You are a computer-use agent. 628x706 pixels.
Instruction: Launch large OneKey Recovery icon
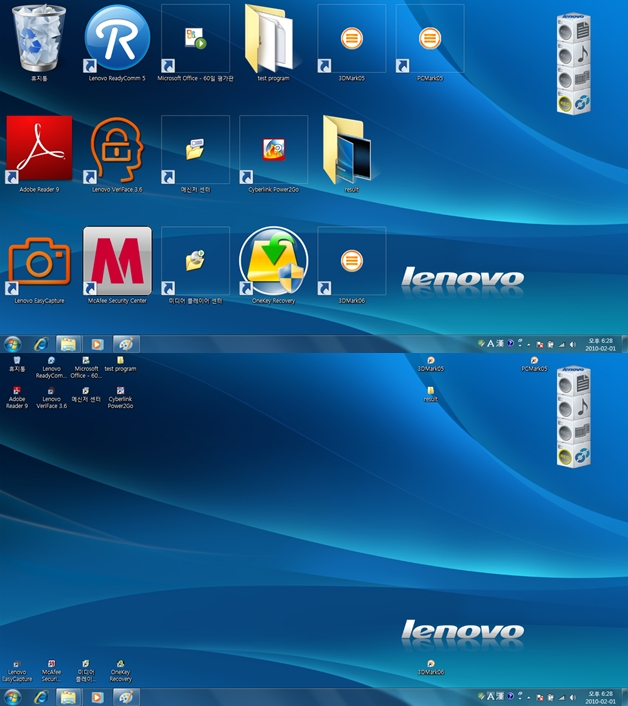click(273, 260)
